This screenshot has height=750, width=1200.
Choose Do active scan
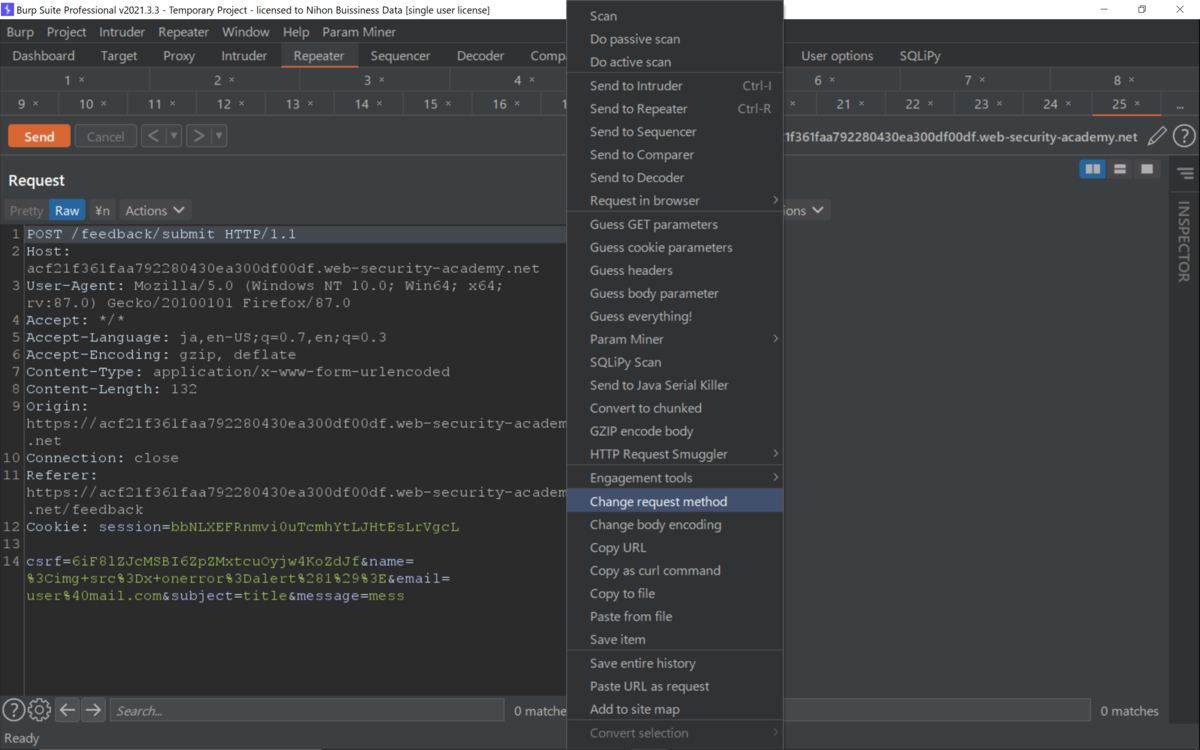click(x=674, y=62)
